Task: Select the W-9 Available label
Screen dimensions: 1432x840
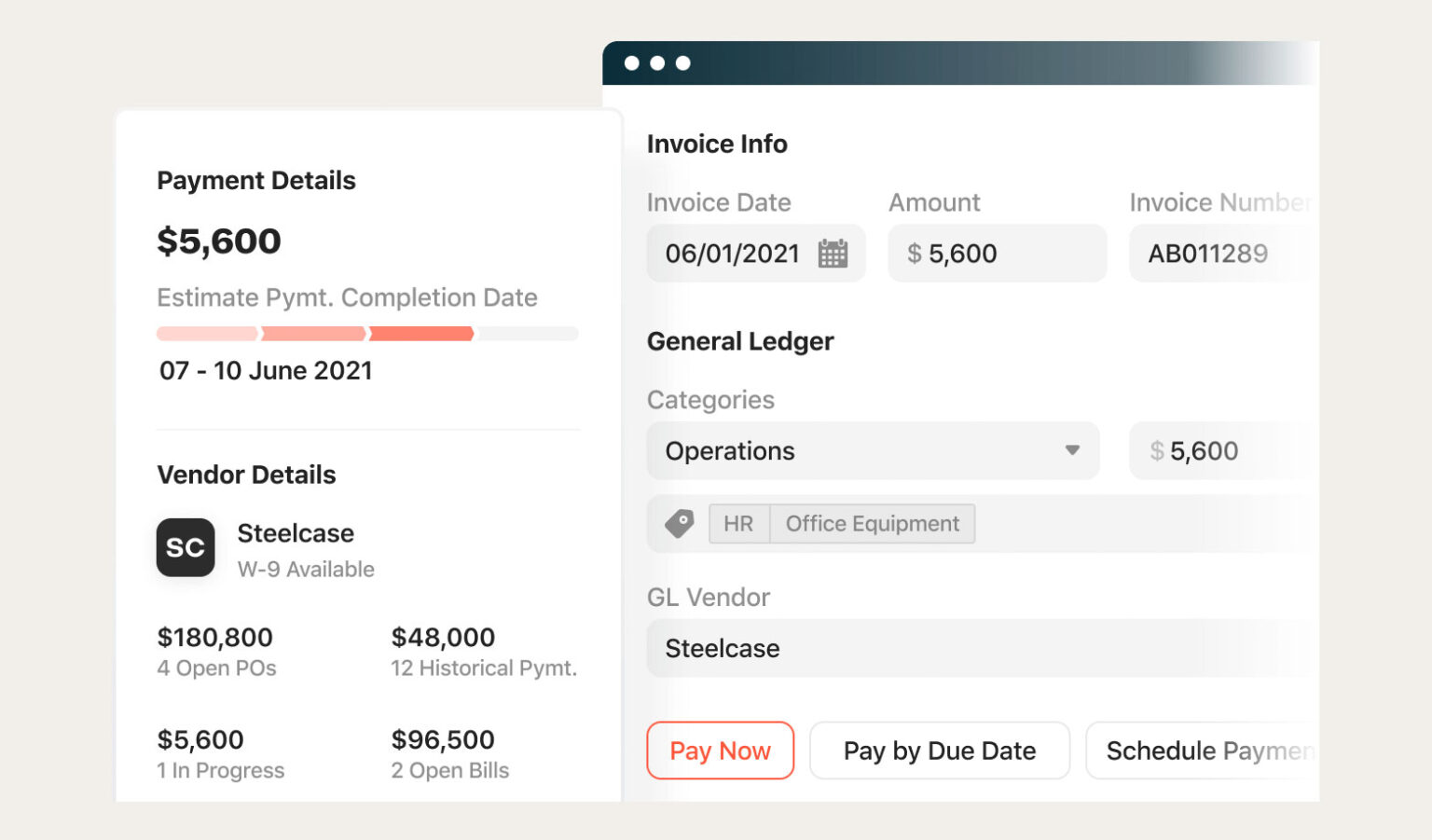Action: pyautogui.click(x=307, y=569)
